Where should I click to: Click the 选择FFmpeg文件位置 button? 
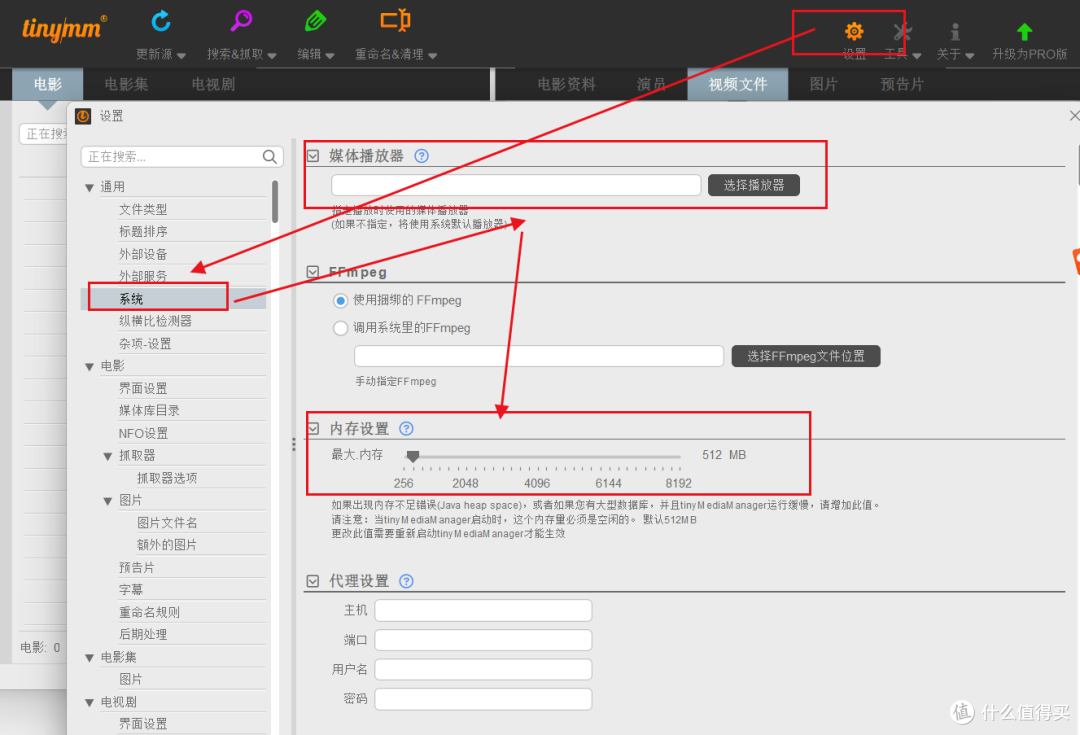coord(805,356)
